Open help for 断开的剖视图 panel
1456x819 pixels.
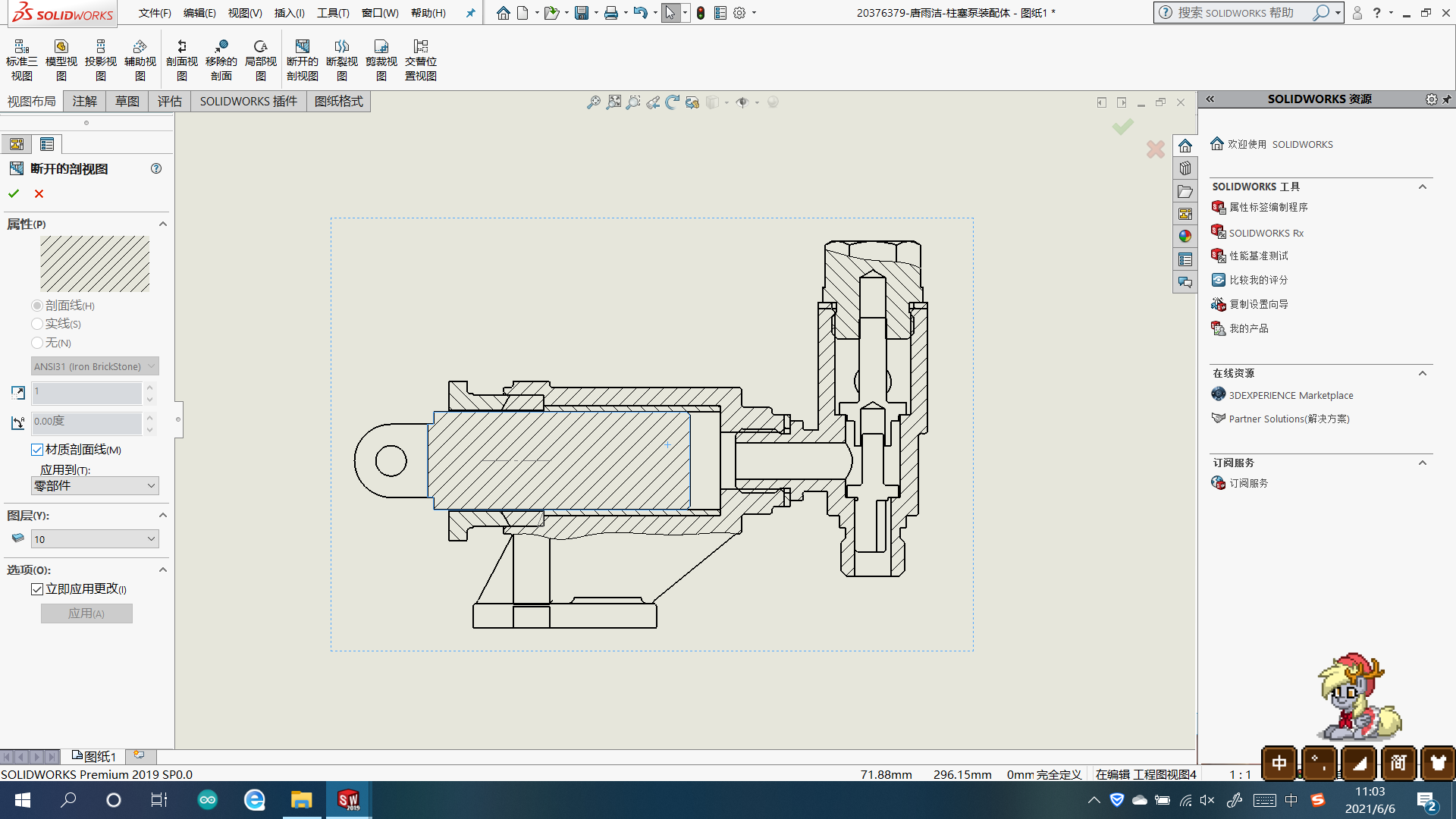156,168
